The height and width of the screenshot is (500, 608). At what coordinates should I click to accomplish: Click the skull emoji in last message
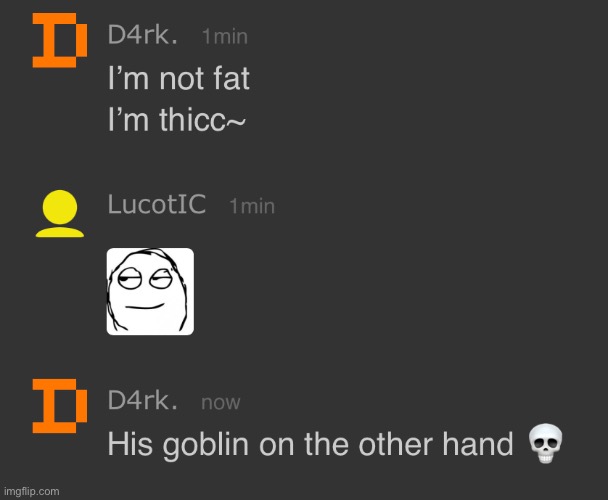pyautogui.click(x=546, y=443)
